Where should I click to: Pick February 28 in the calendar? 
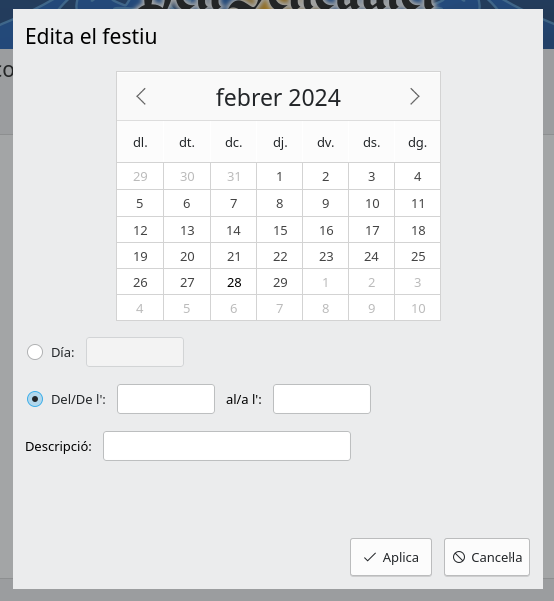[233, 282]
